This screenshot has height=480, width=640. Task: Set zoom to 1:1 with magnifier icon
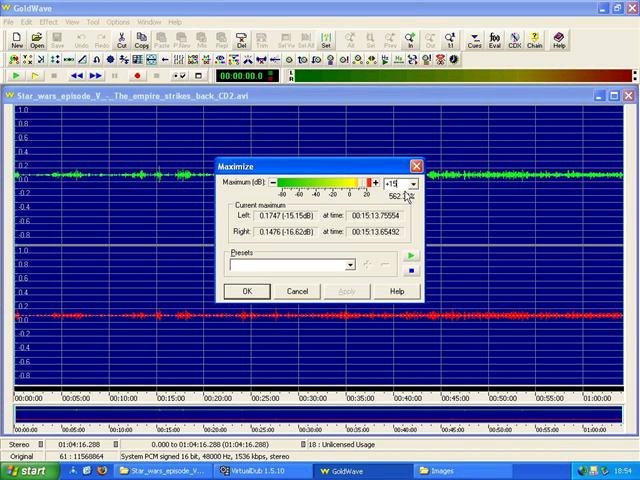pyautogui.click(x=450, y=40)
